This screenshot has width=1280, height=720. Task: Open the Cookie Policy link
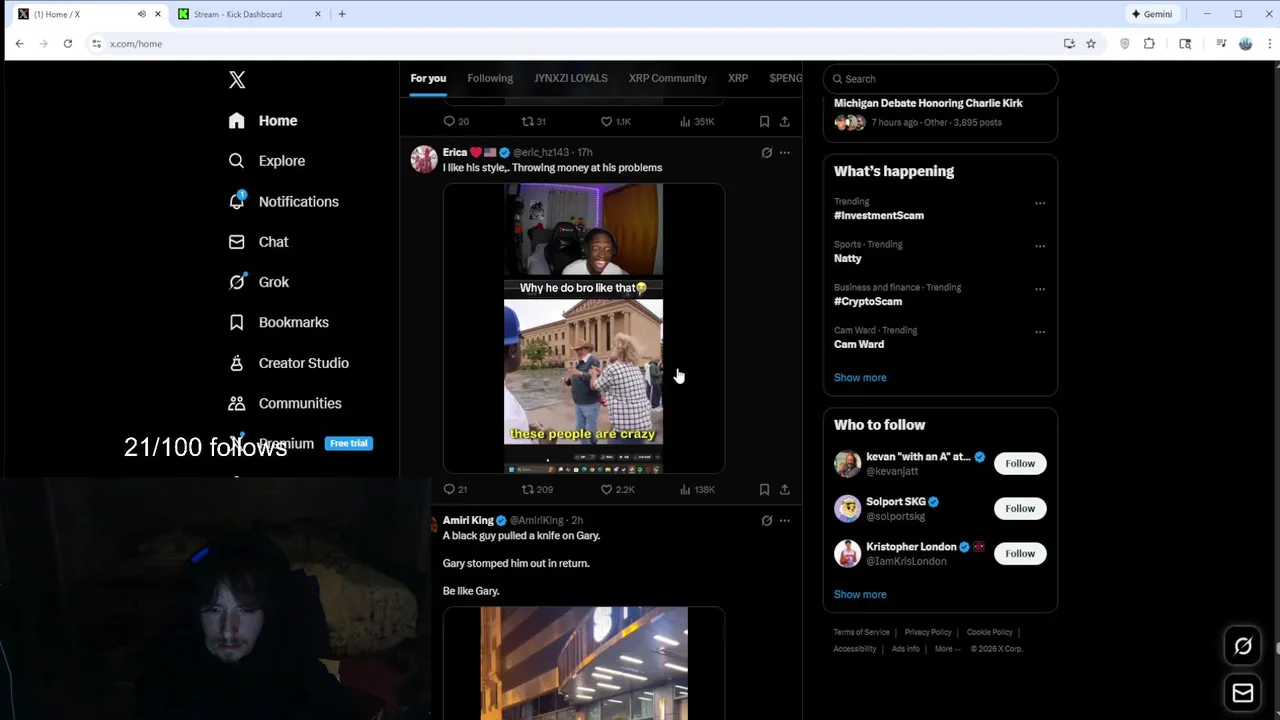coord(989,632)
